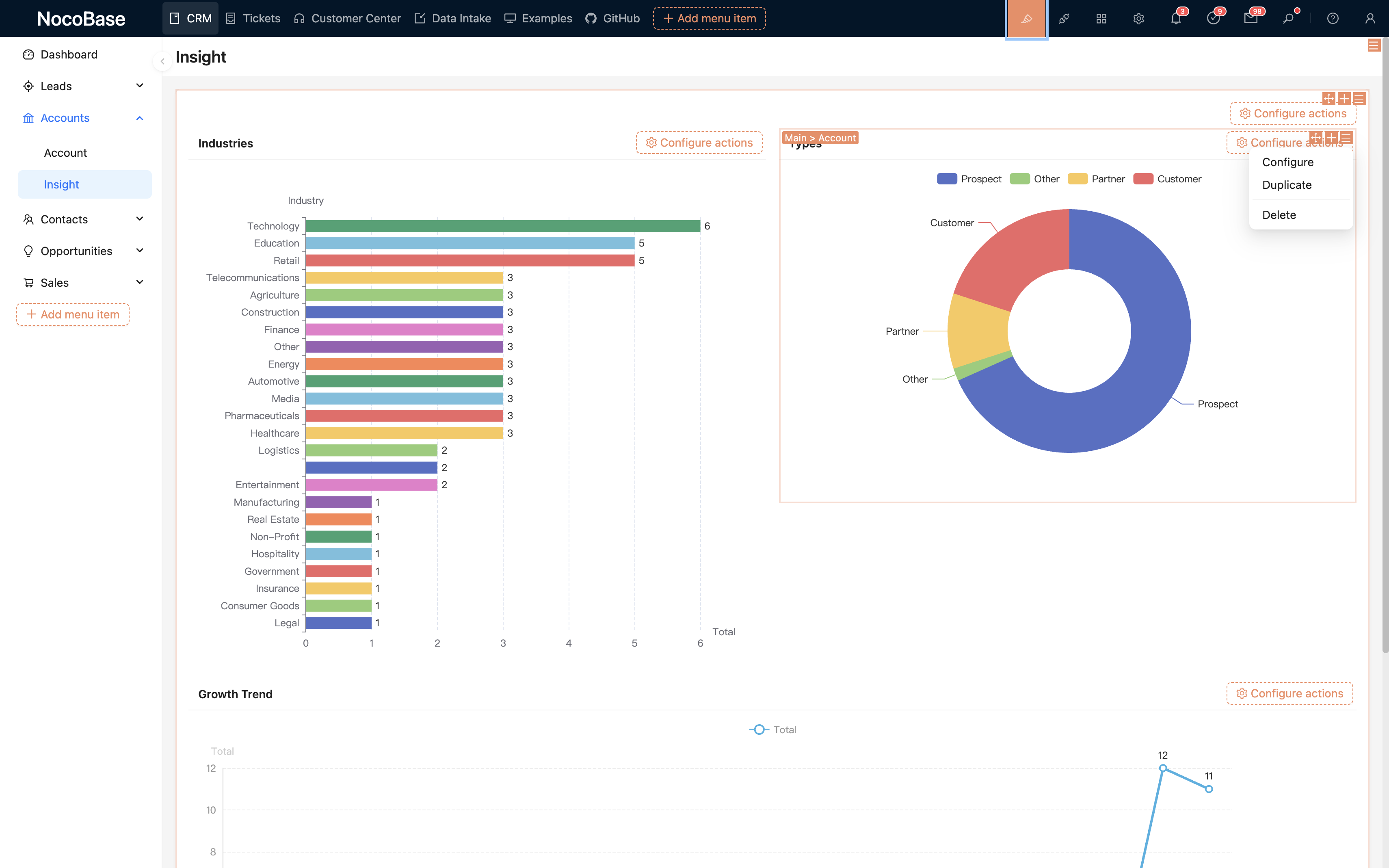Open the plugin manager plug icon
Screen dimensions: 1389x868
(x=1064, y=18)
